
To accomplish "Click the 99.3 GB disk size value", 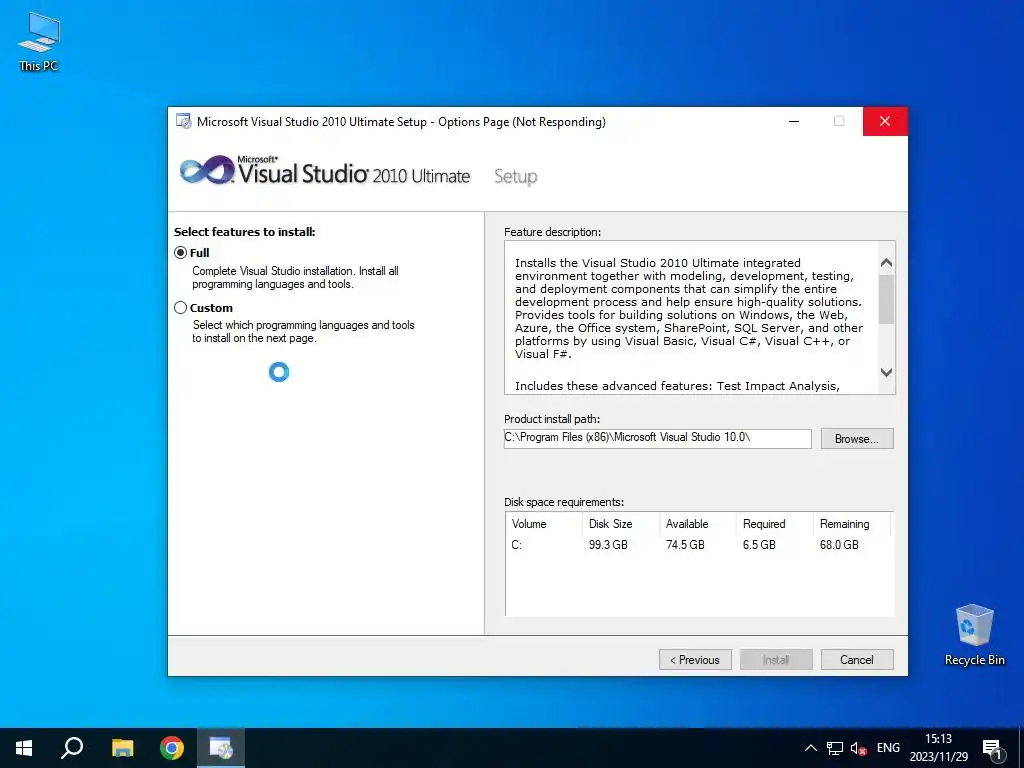I will (608, 545).
